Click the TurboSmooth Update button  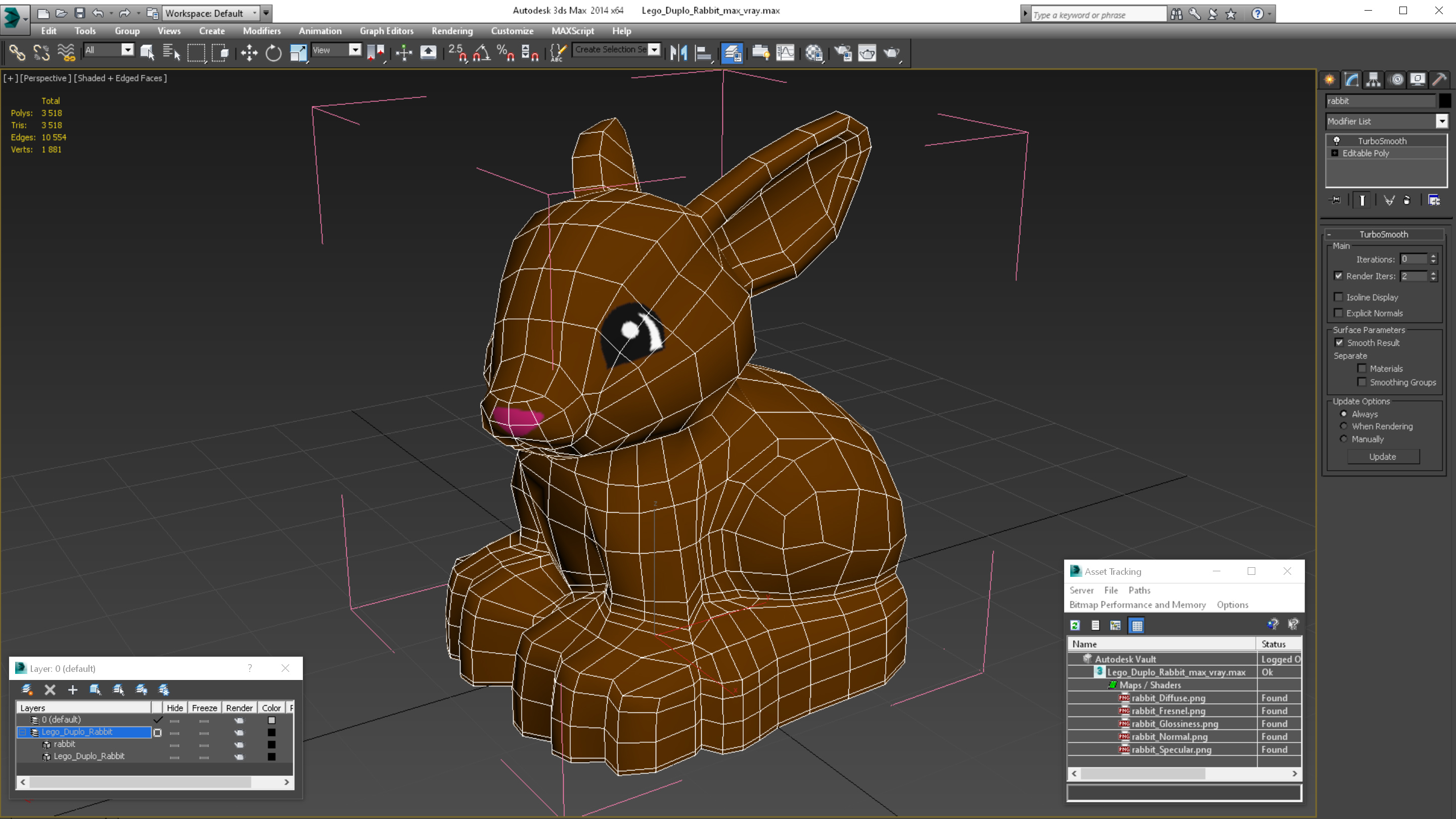(1383, 457)
